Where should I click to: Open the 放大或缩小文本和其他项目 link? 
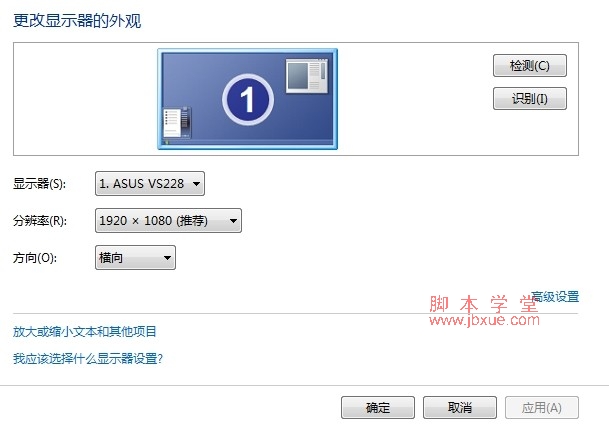(85, 331)
